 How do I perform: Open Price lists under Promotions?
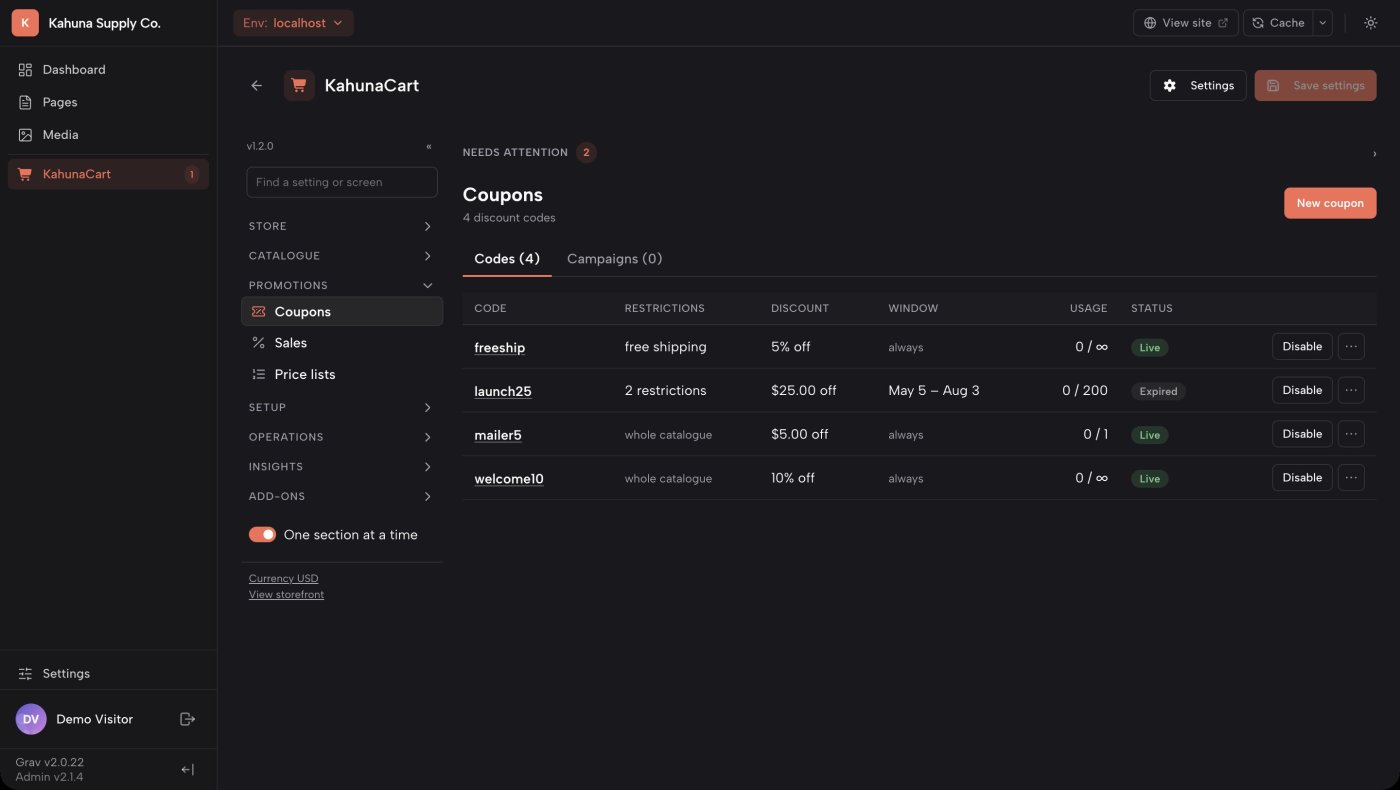point(342,374)
